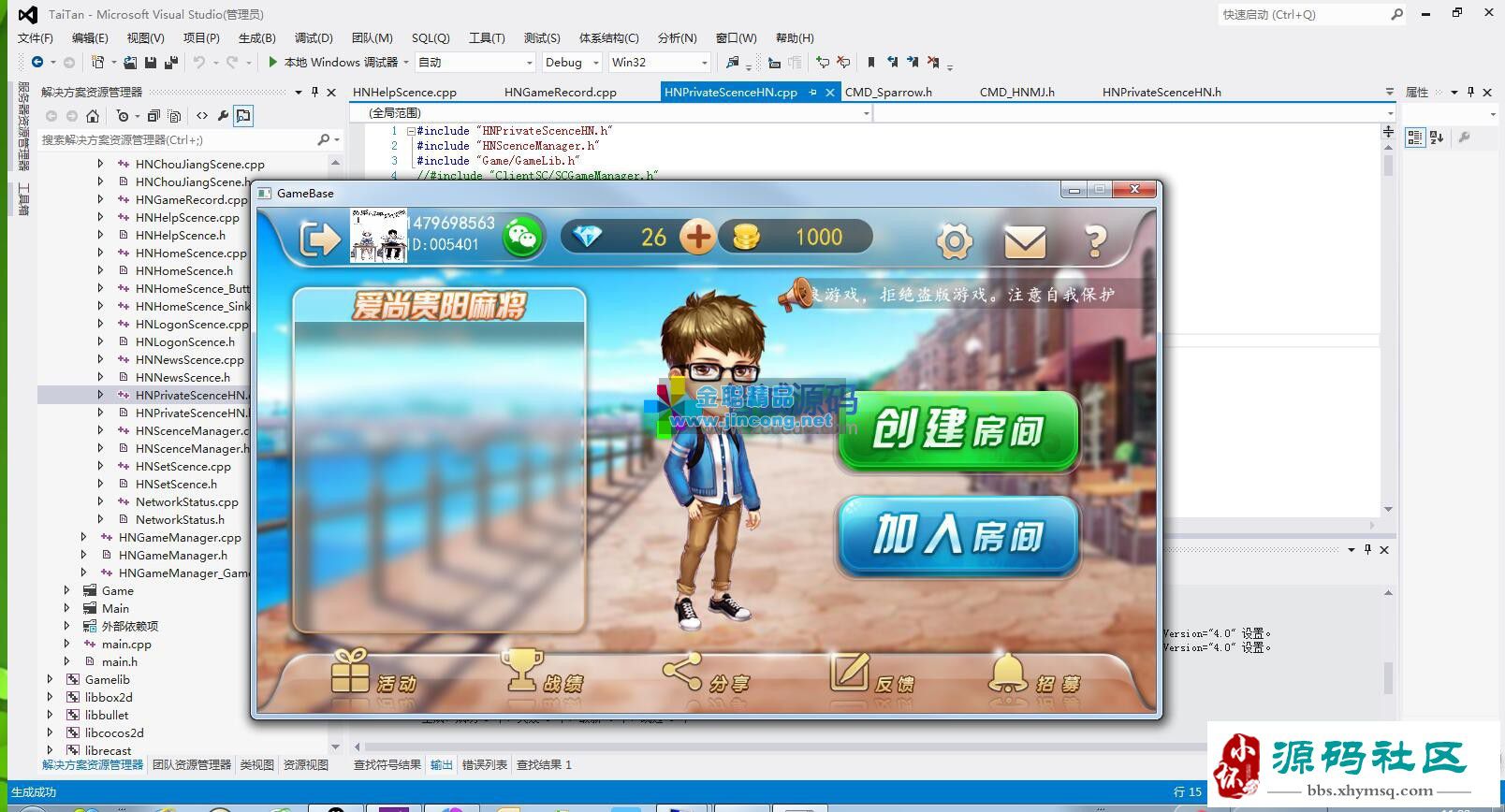Expand the Gamelib project node
Screen dimensions: 1505x812
click(50, 679)
